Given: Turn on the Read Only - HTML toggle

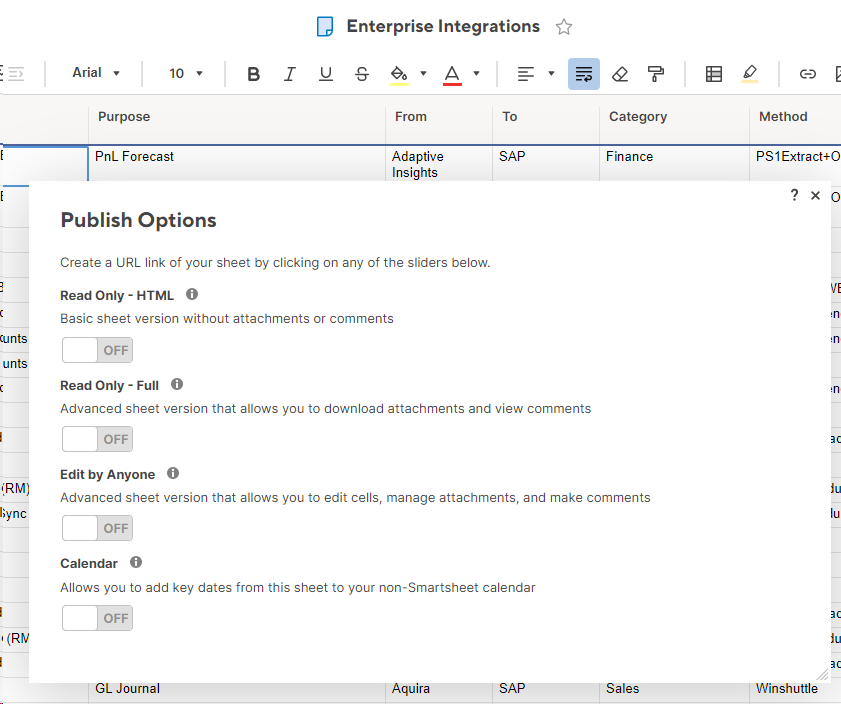Looking at the screenshot, I should [97, 350].
